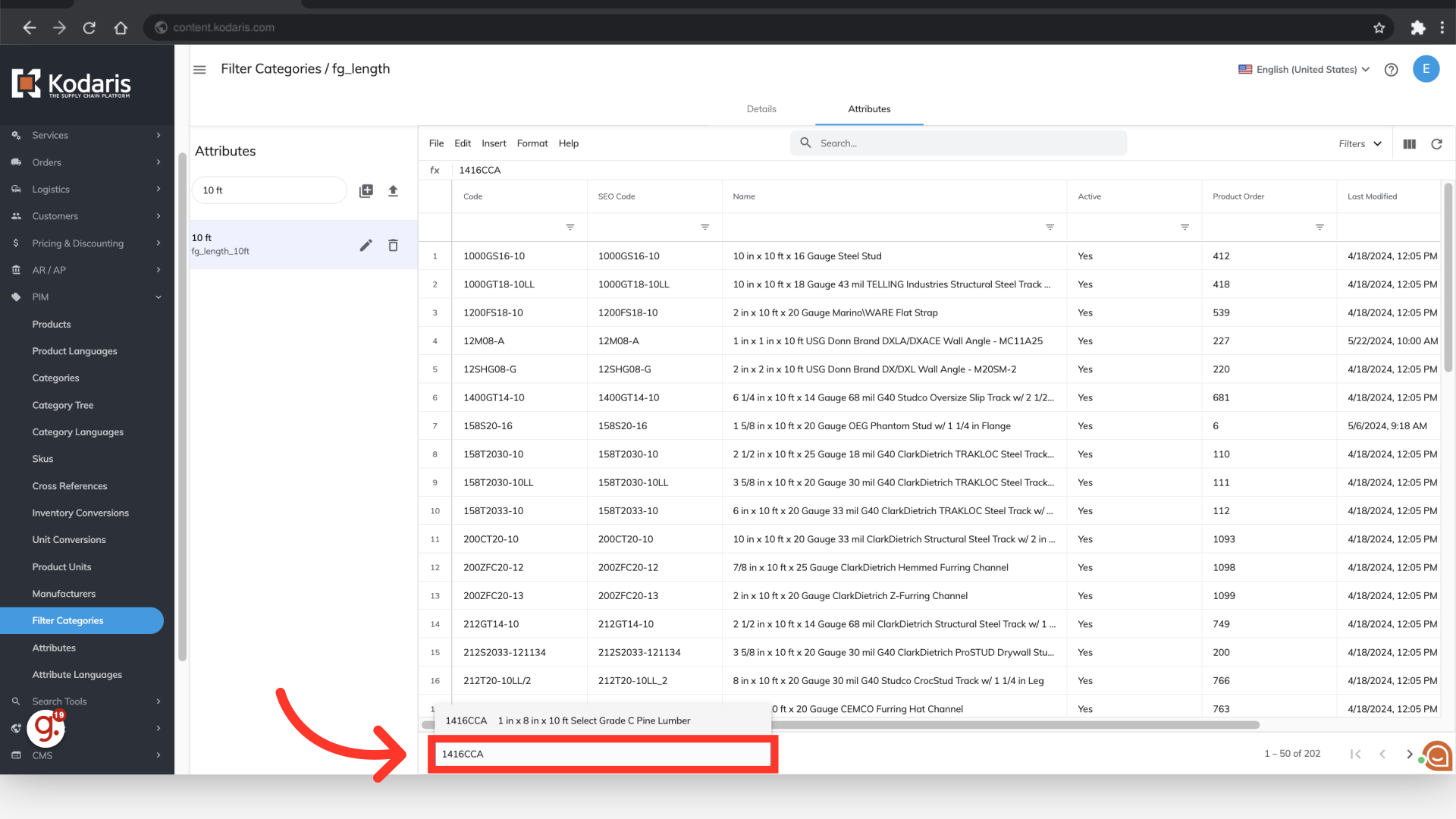
Task: Click the add attribute plus icon
Action: [366, 191]
